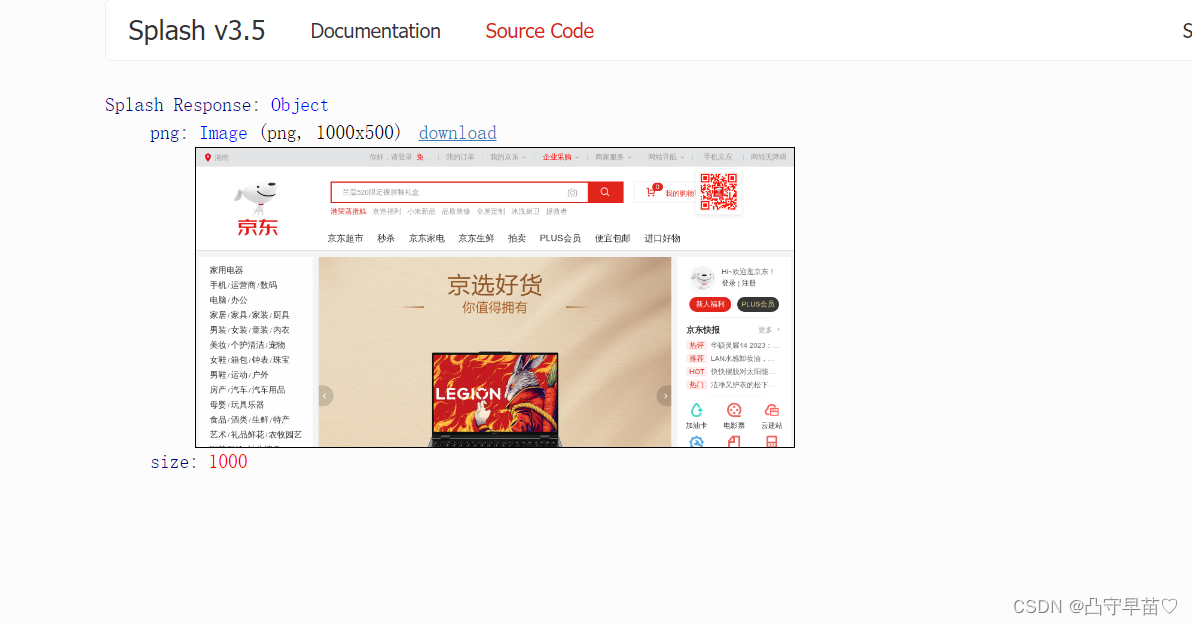Click 更多 next to 京东快报
Image resolution: width=1192 pixels, height=625 pixels.
pyautogui.click(x=769, y=330)
